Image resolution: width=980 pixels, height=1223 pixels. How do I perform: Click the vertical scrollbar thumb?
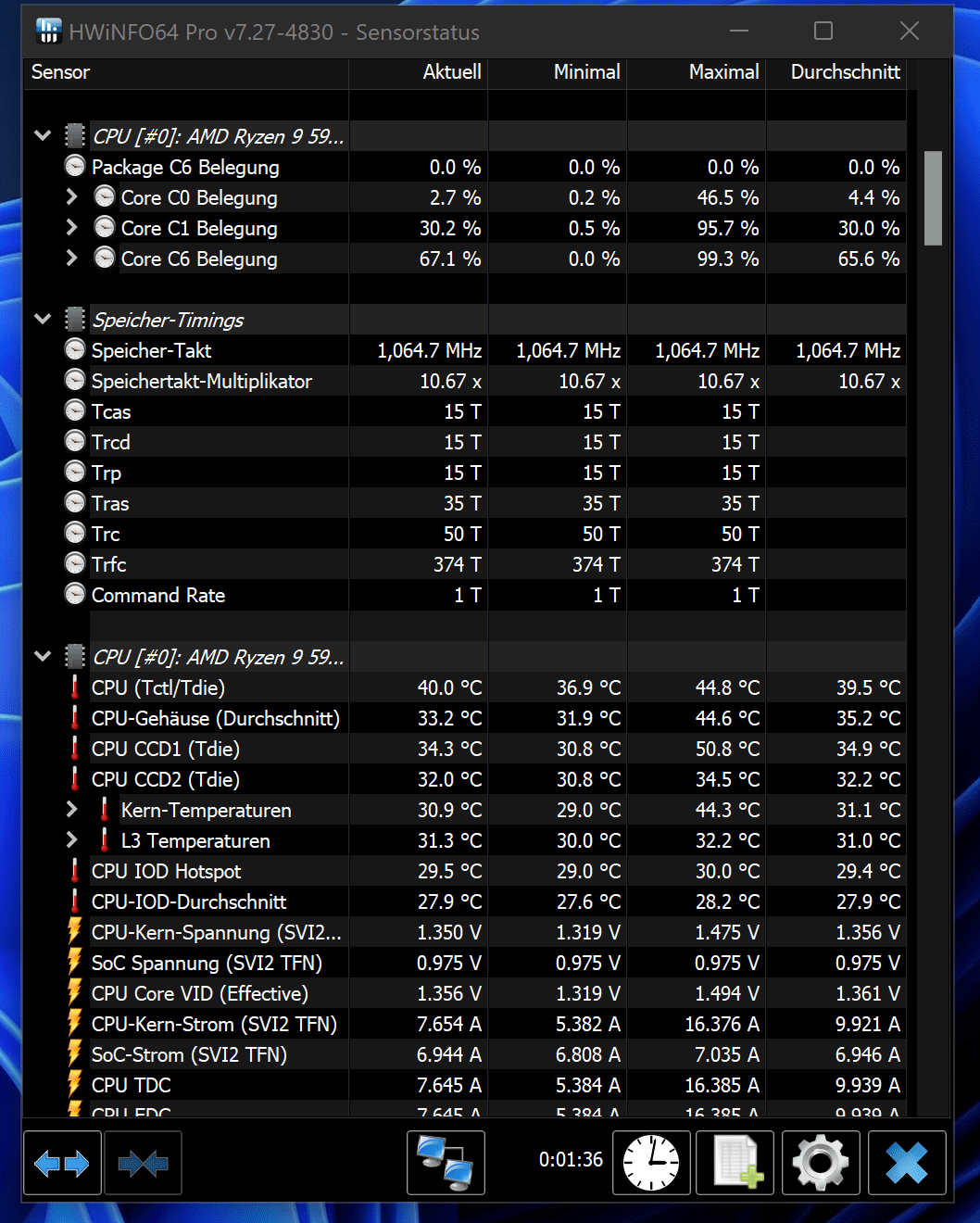coord(933,198)
